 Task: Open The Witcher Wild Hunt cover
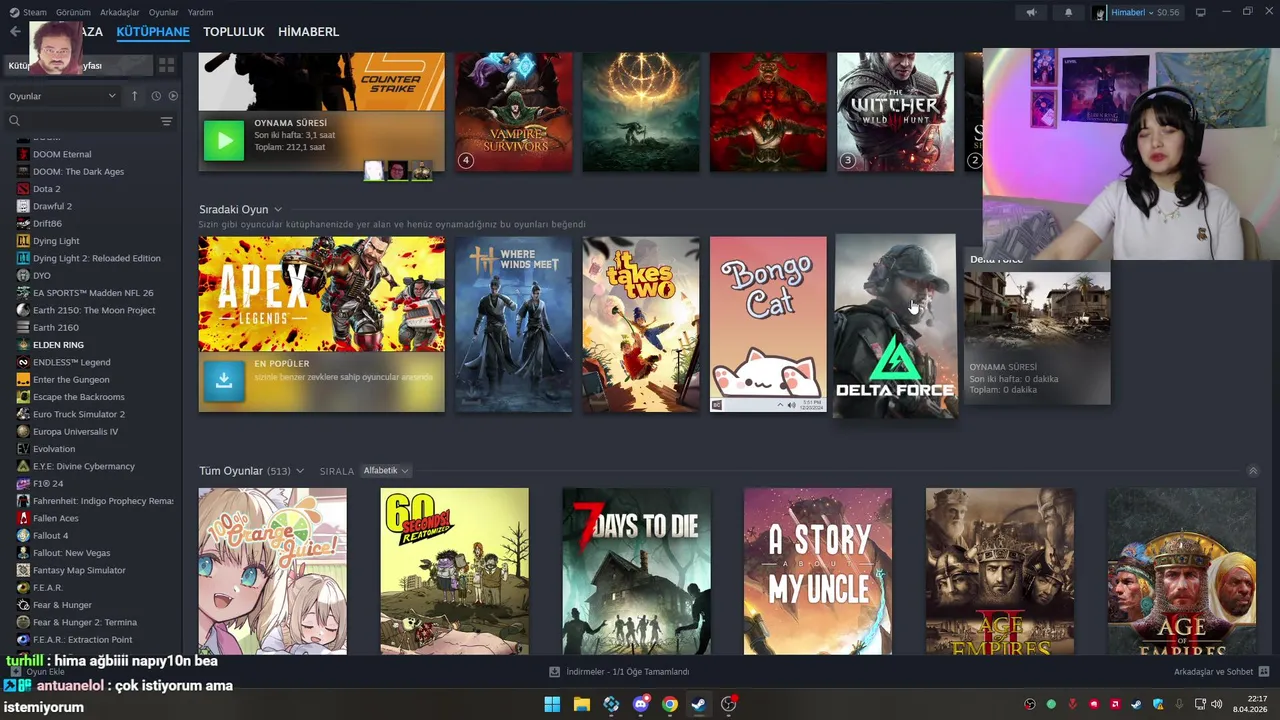tap(895, 112)
